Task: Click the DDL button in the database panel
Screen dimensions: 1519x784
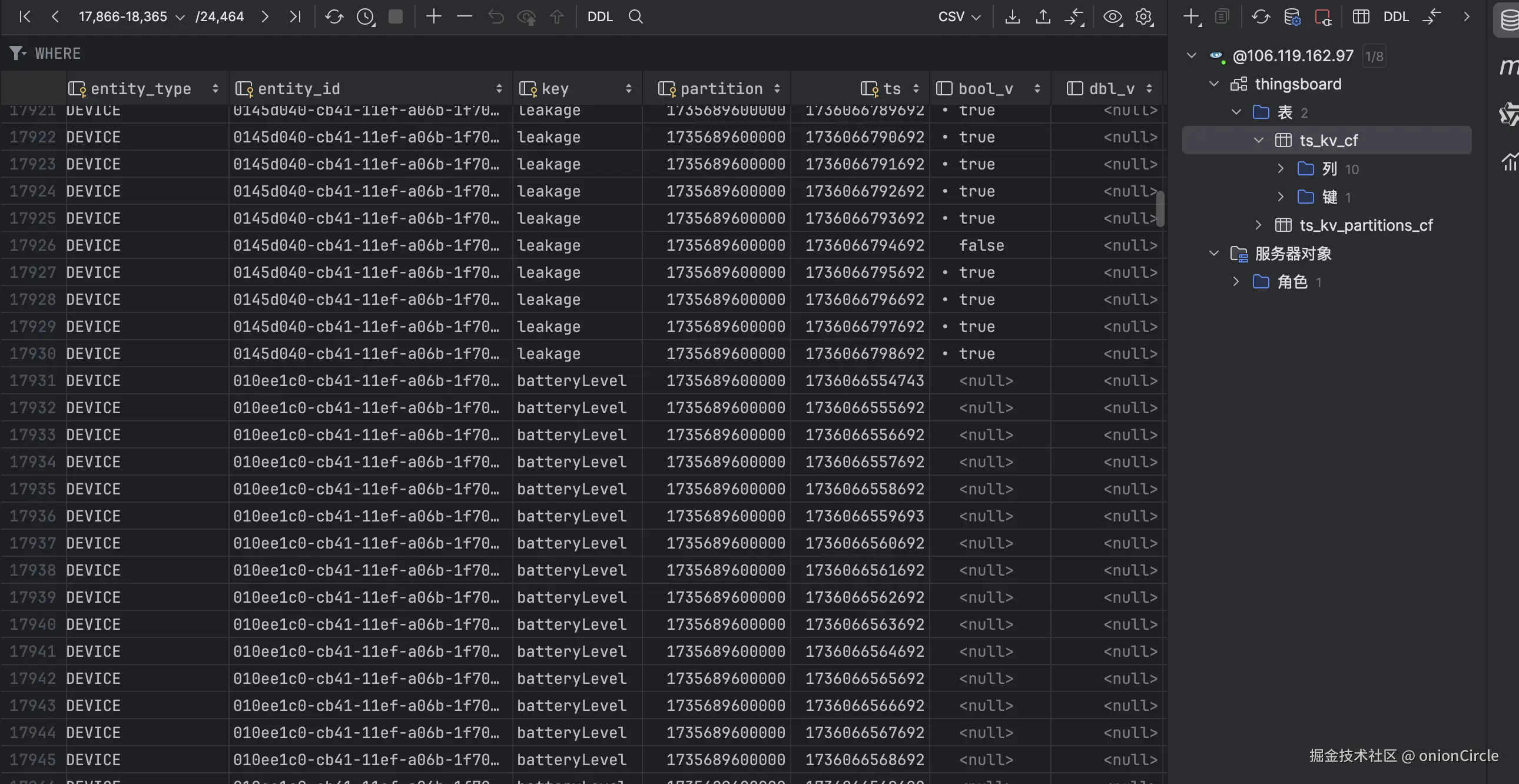Action: pyautogui.click(x=1396, y=16)
